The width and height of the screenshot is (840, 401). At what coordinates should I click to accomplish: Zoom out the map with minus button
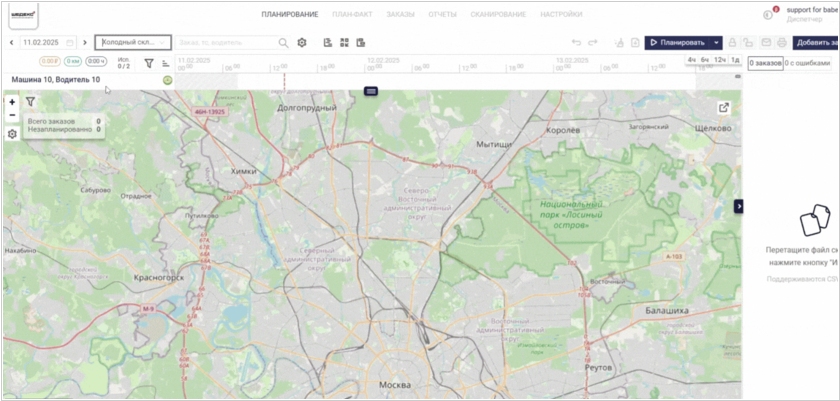(12, 115)
